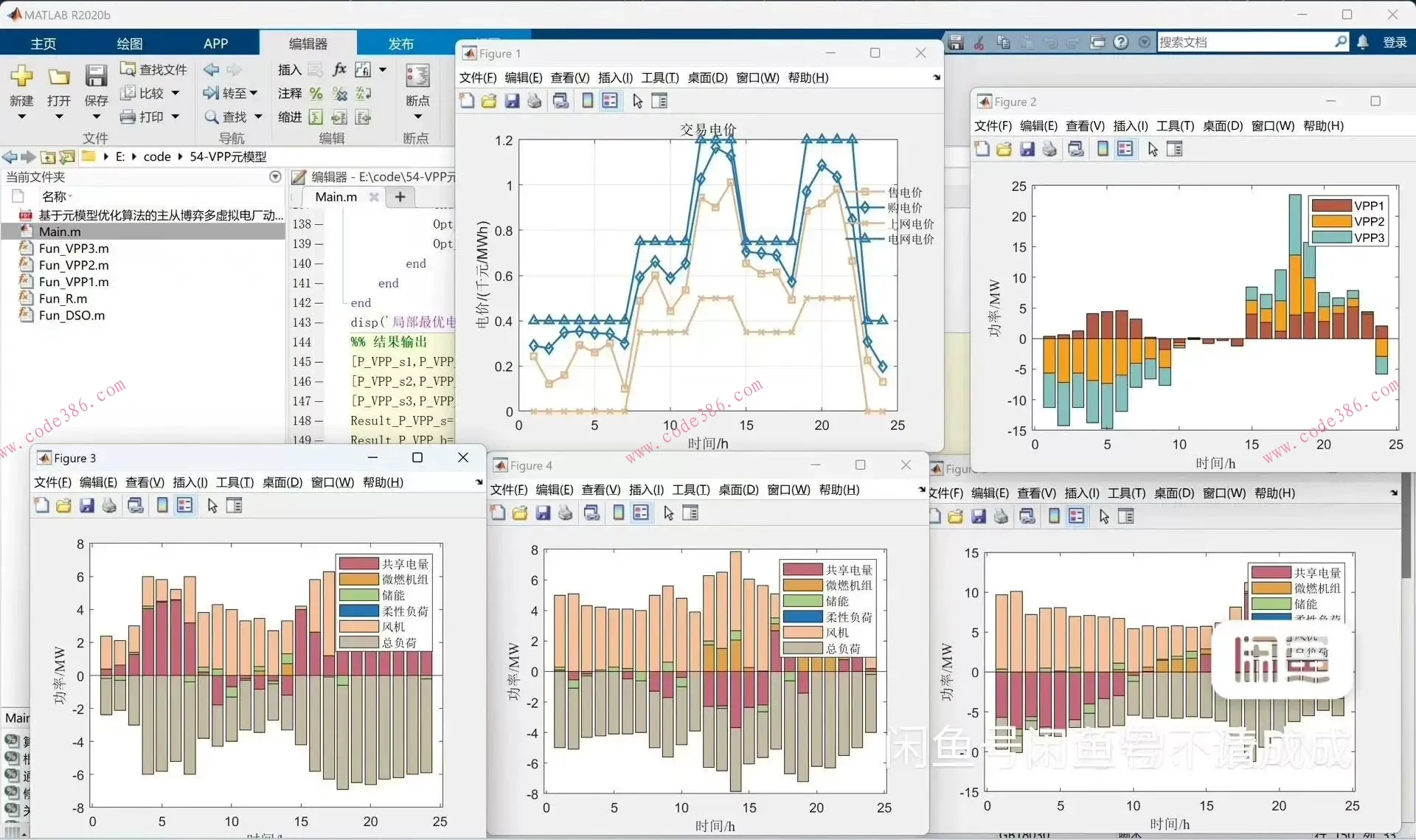Click open folder icon in Figure 4 toolbar
Viewport: 1416px width, 840px height.
click(520, 513)
